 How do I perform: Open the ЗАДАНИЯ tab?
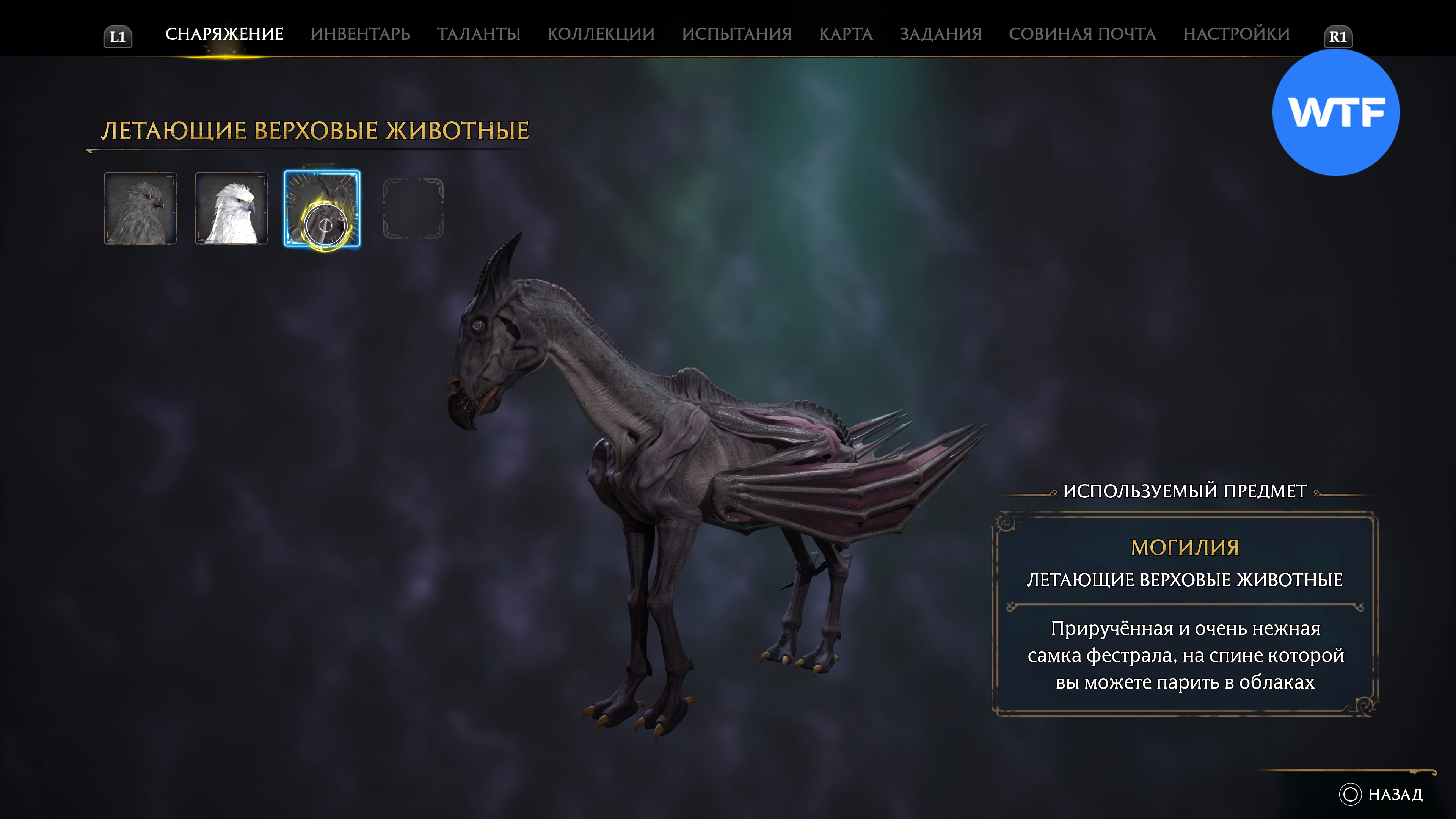[x=941, y=34]
